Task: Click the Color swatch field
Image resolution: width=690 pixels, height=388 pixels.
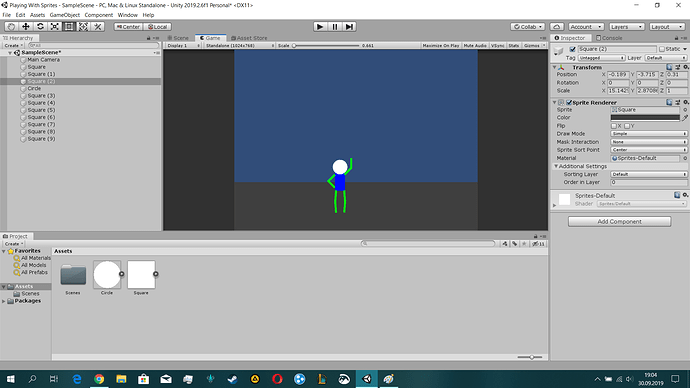Action: pos(645,118)
